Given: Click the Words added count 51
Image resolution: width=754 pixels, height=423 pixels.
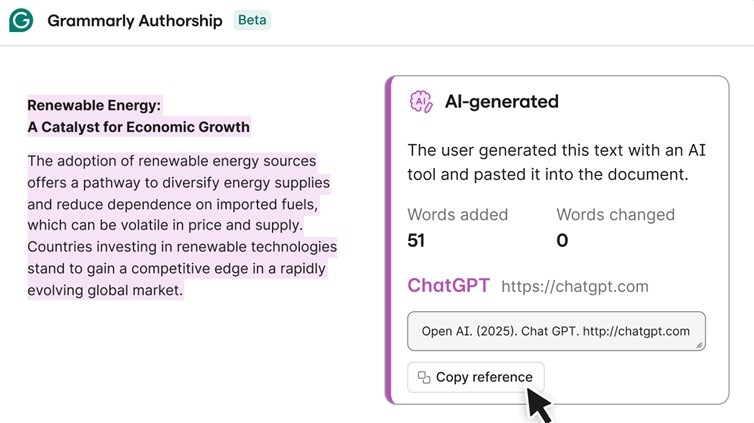Looking at the screenshot, I should [417, 240].
